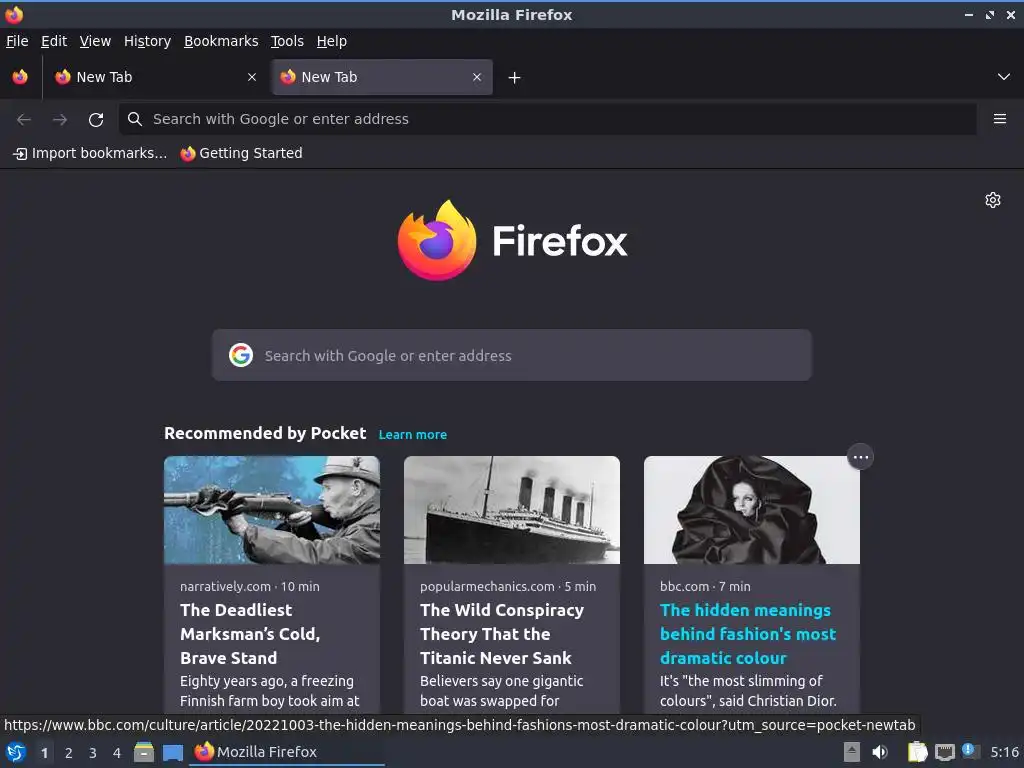This screenshot has width=1024, height=768.
Task: Click the magnifier icon in address bar
Action: [135, 119]
